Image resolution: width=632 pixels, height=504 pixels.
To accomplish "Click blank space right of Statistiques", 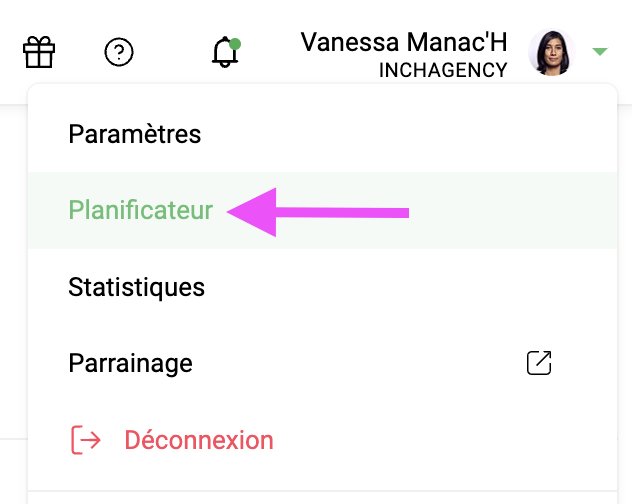I will [400, 288].
